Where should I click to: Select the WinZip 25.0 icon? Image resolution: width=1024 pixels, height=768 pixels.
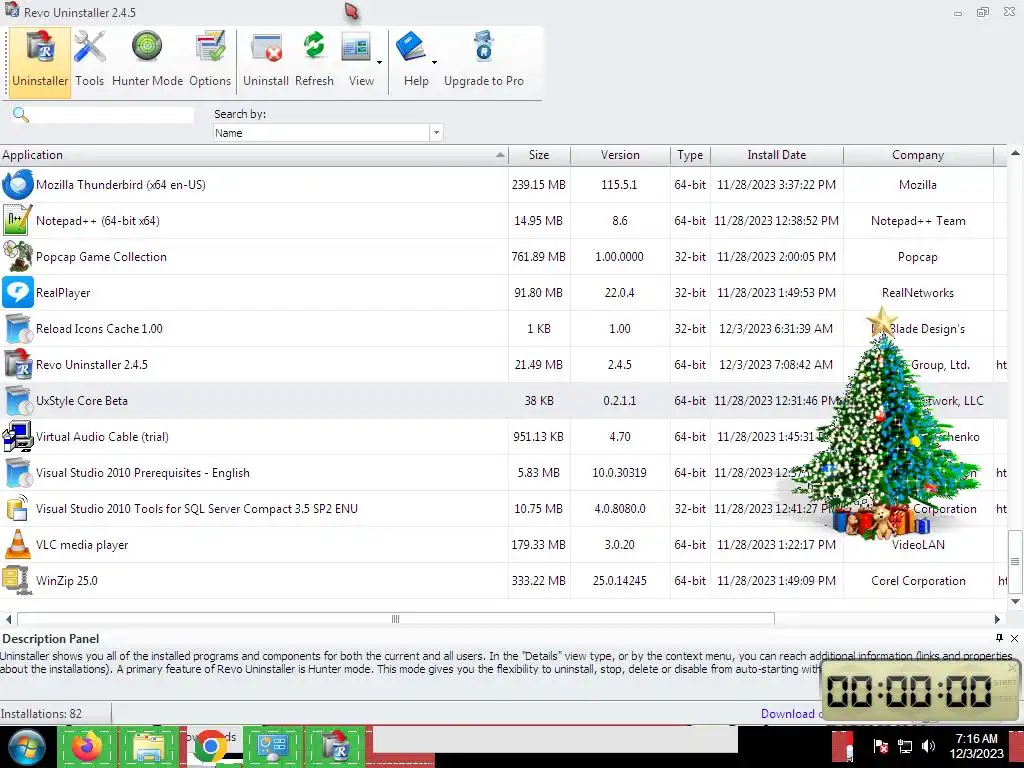click(18, 581)
